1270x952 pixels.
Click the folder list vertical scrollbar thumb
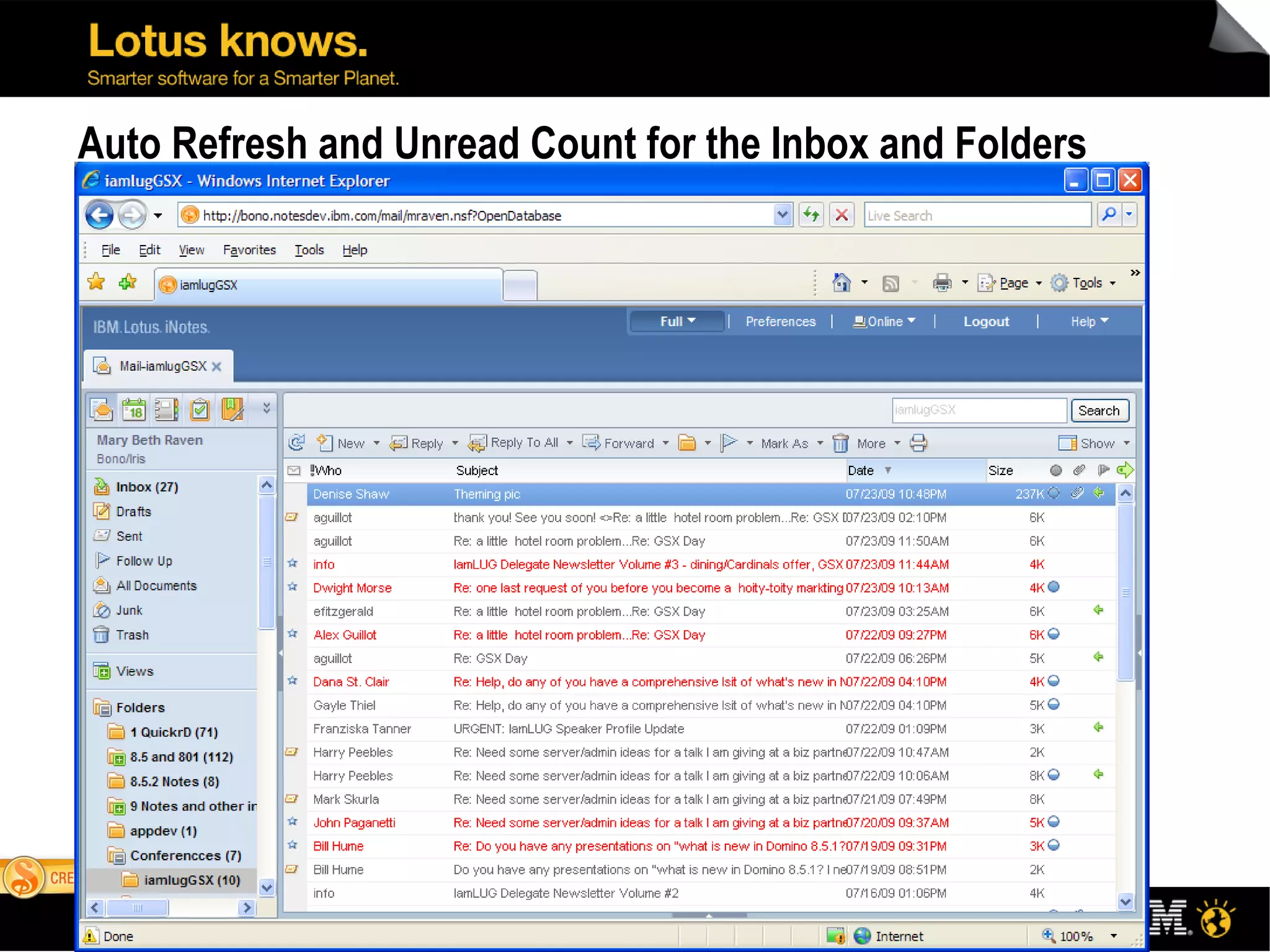click(x=267, y=563)
